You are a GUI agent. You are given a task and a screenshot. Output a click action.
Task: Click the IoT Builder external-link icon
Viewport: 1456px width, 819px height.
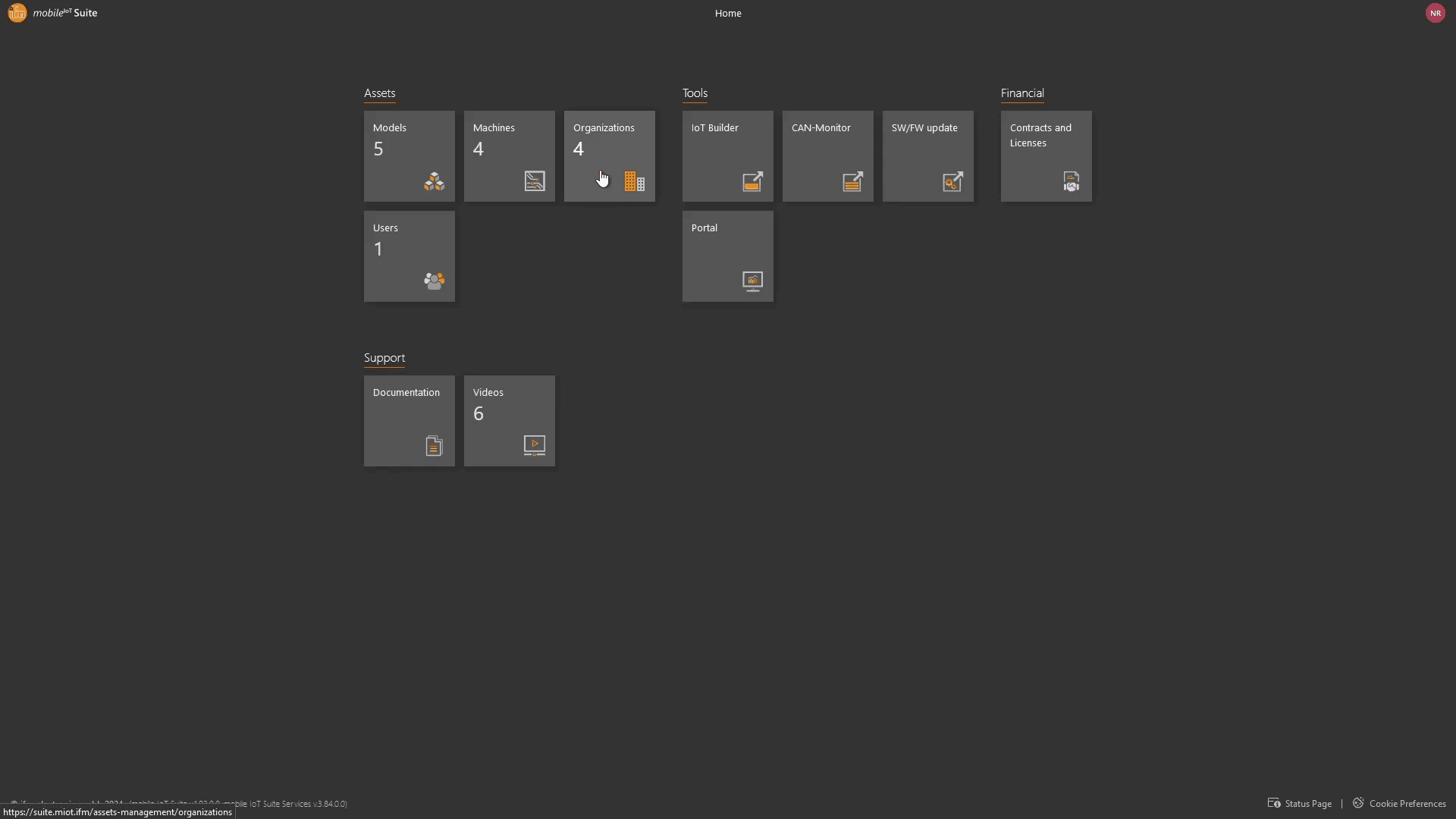(x=752, y=181)
